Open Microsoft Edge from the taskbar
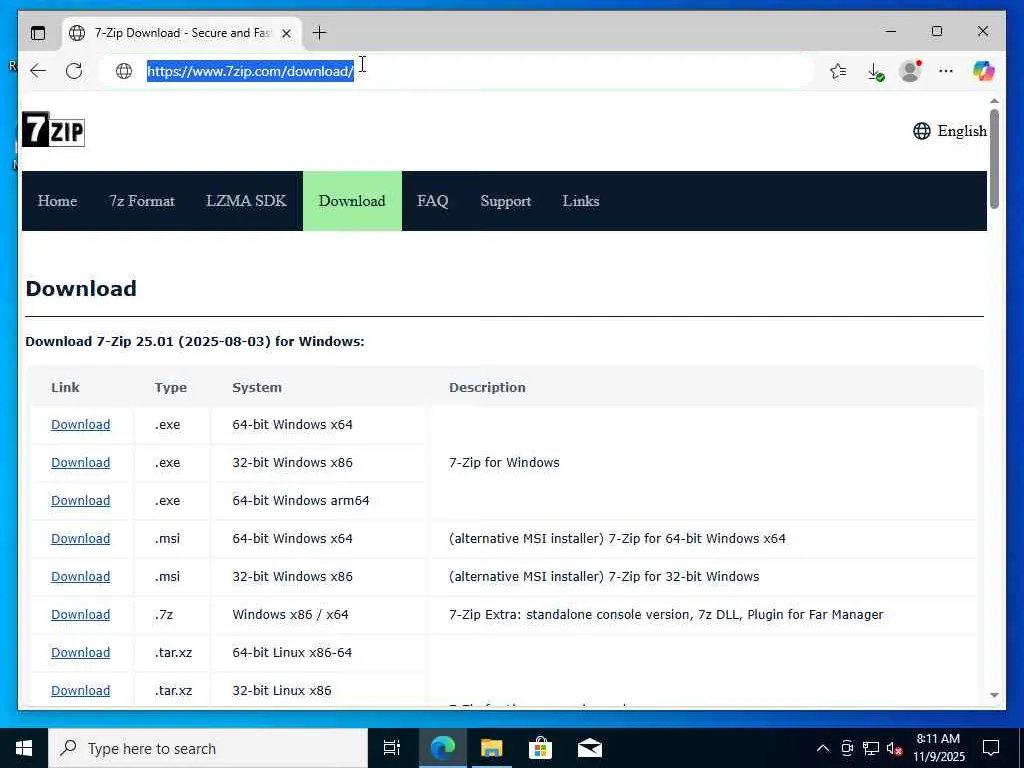1024x768 pixels. tap(442, 748)
